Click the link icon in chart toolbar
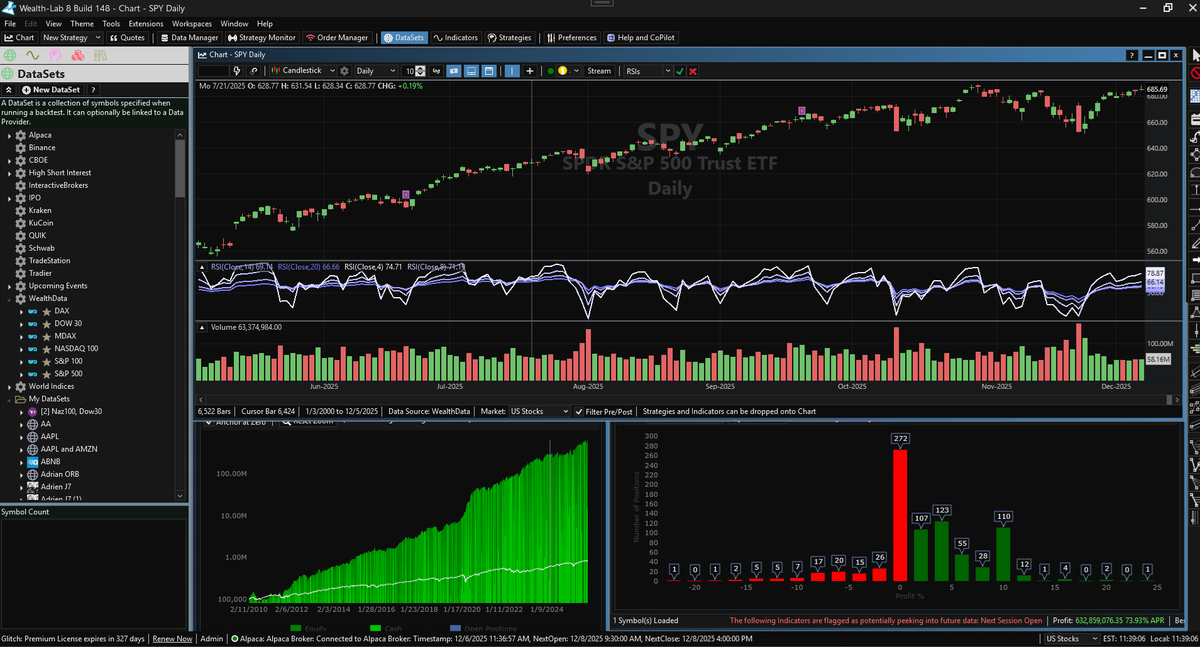The image size is (1200, 647). pyautogui.click(x=254, y=71)
